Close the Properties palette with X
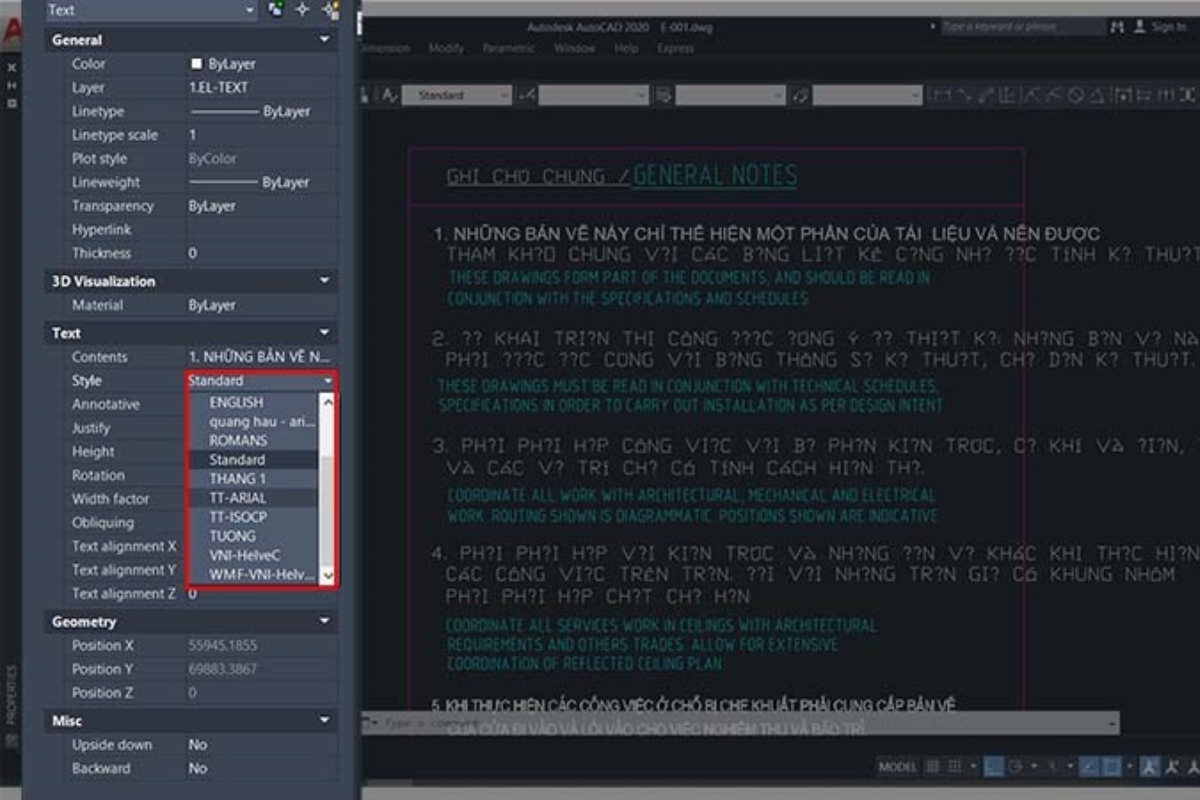 pyautogui.click(x=12, y=67)
